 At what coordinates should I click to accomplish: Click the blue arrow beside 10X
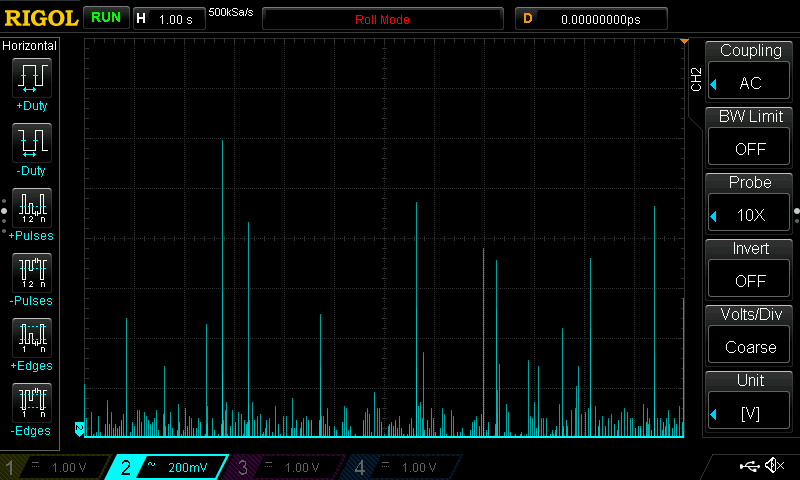(714, 216)
